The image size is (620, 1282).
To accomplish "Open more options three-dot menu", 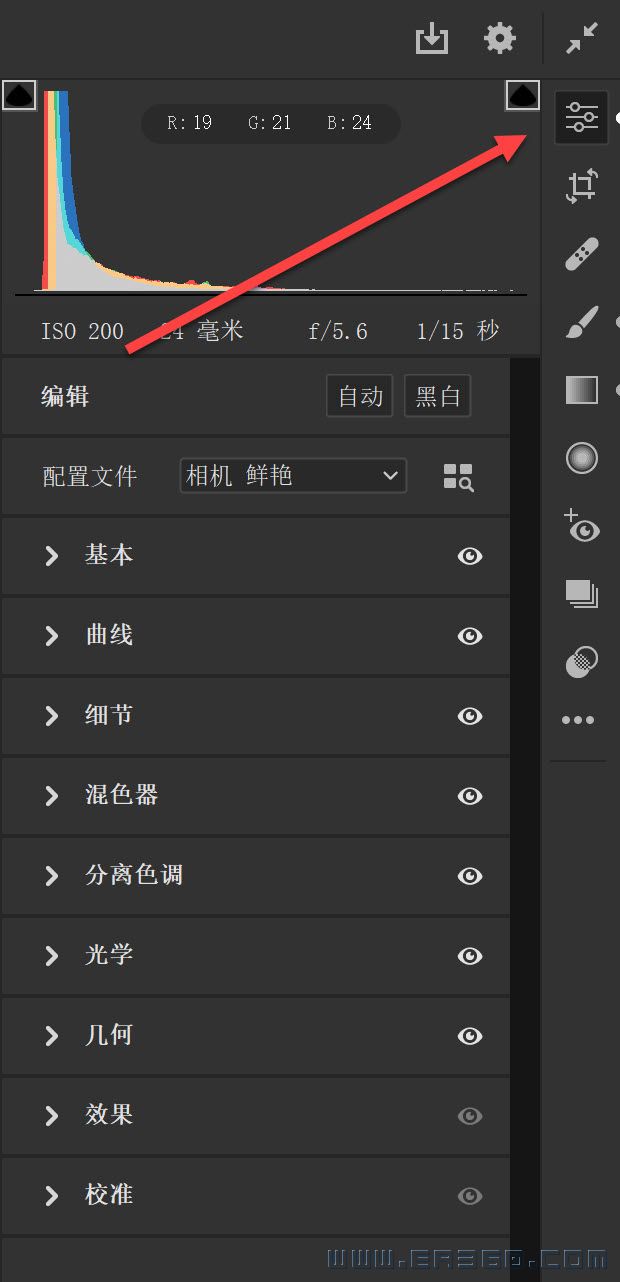I will coord(578,720).
